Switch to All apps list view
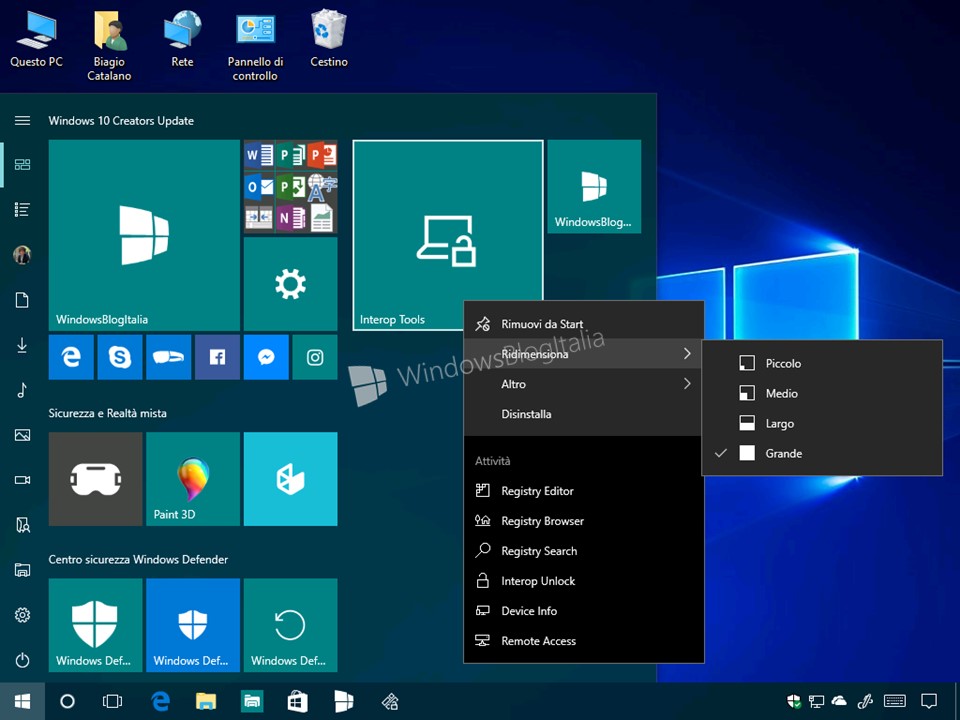Screen dimensions: 960x720 coord(22,210)
